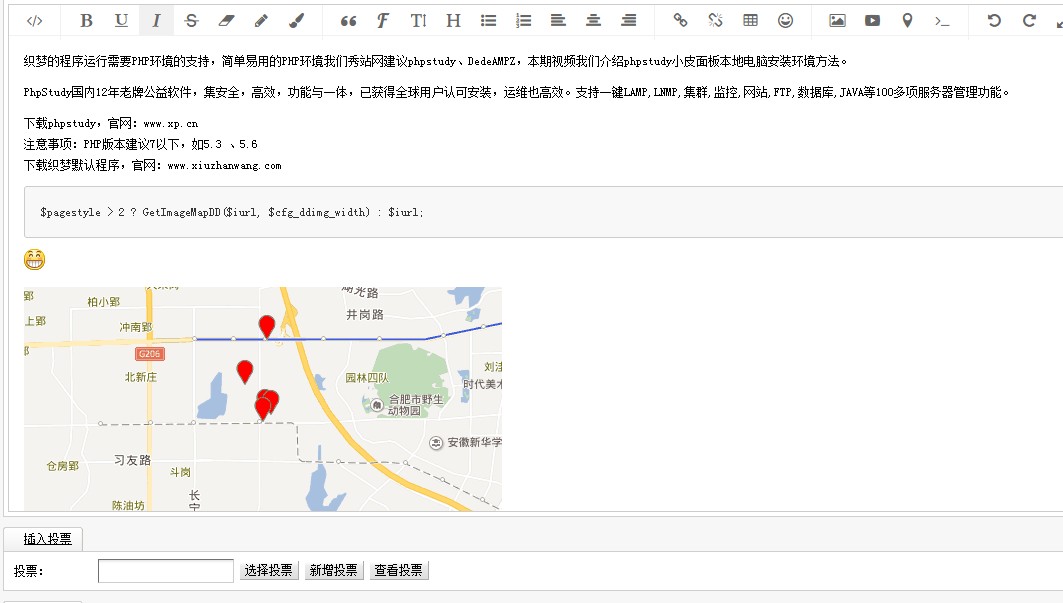
Task: Open the paintbrush background color picker
Action: 296,20
